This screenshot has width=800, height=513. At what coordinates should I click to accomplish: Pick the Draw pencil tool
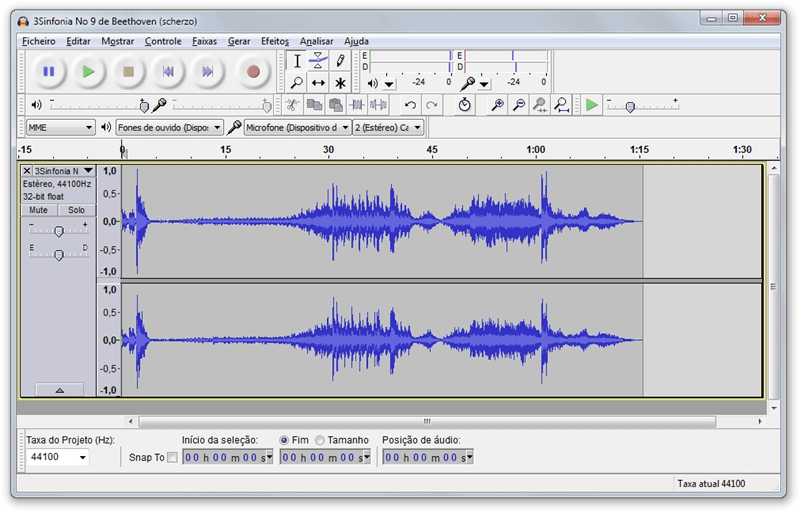(x=340, y=60)
